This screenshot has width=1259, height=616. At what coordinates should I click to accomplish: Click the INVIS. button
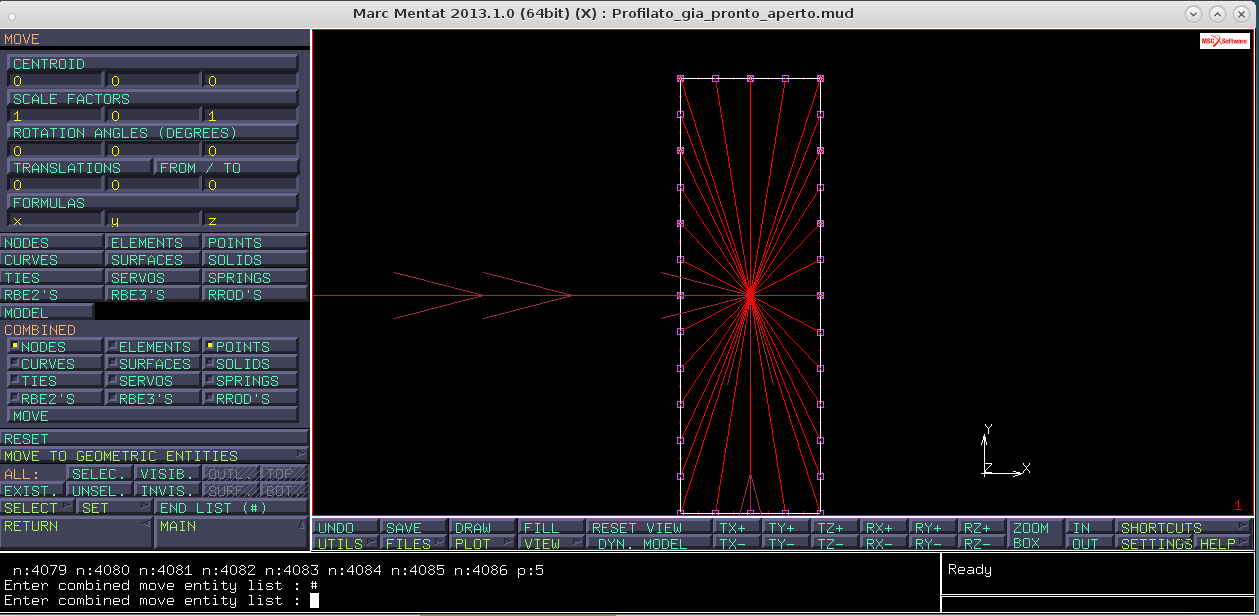tap(168, 491)
